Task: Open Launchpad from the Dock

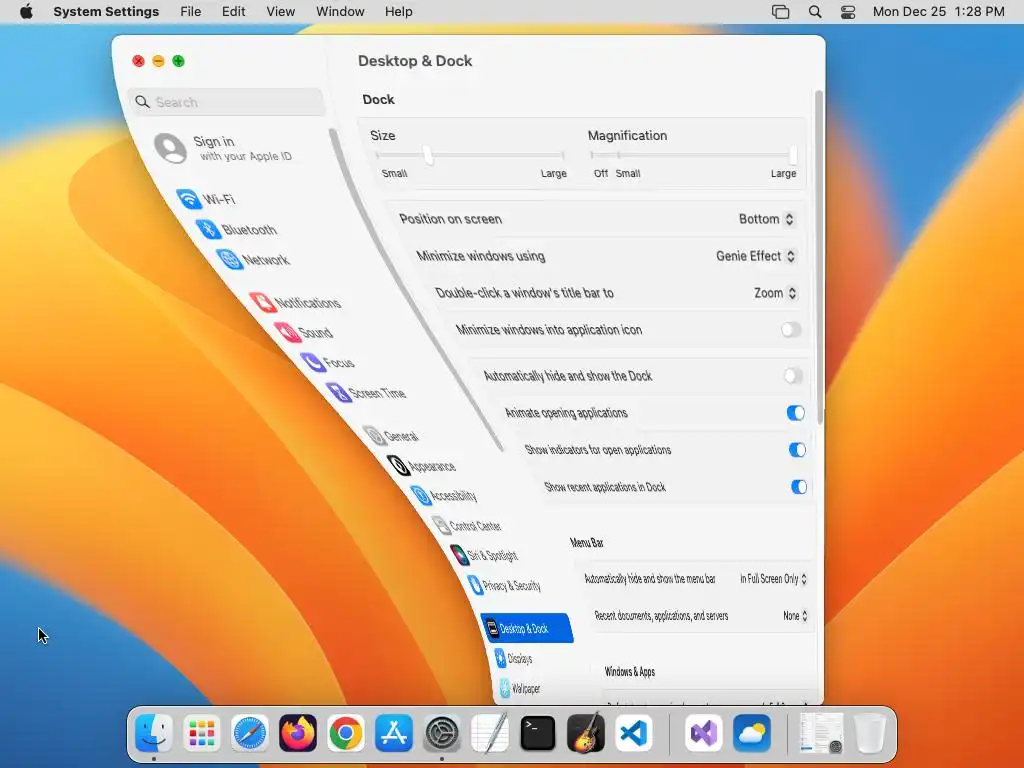Action: 202,733
